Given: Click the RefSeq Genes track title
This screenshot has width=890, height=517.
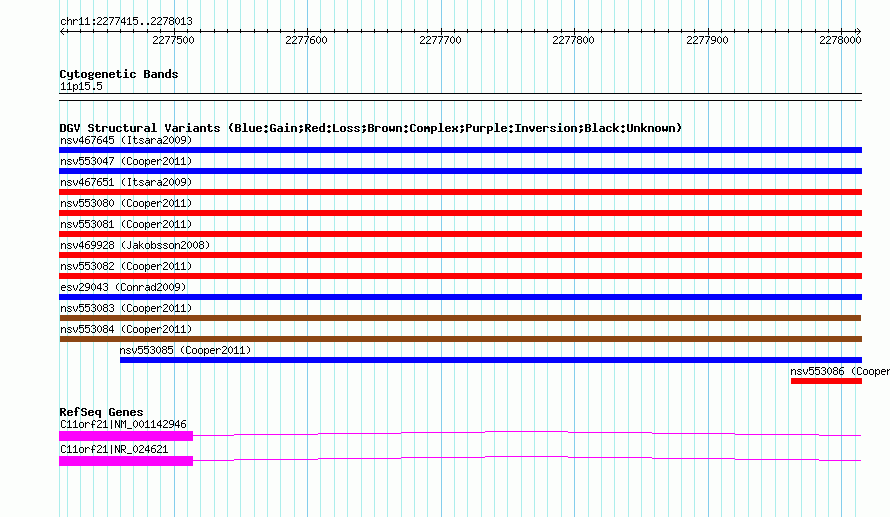Looking at the screenshot, I should [x=101, y=412].
